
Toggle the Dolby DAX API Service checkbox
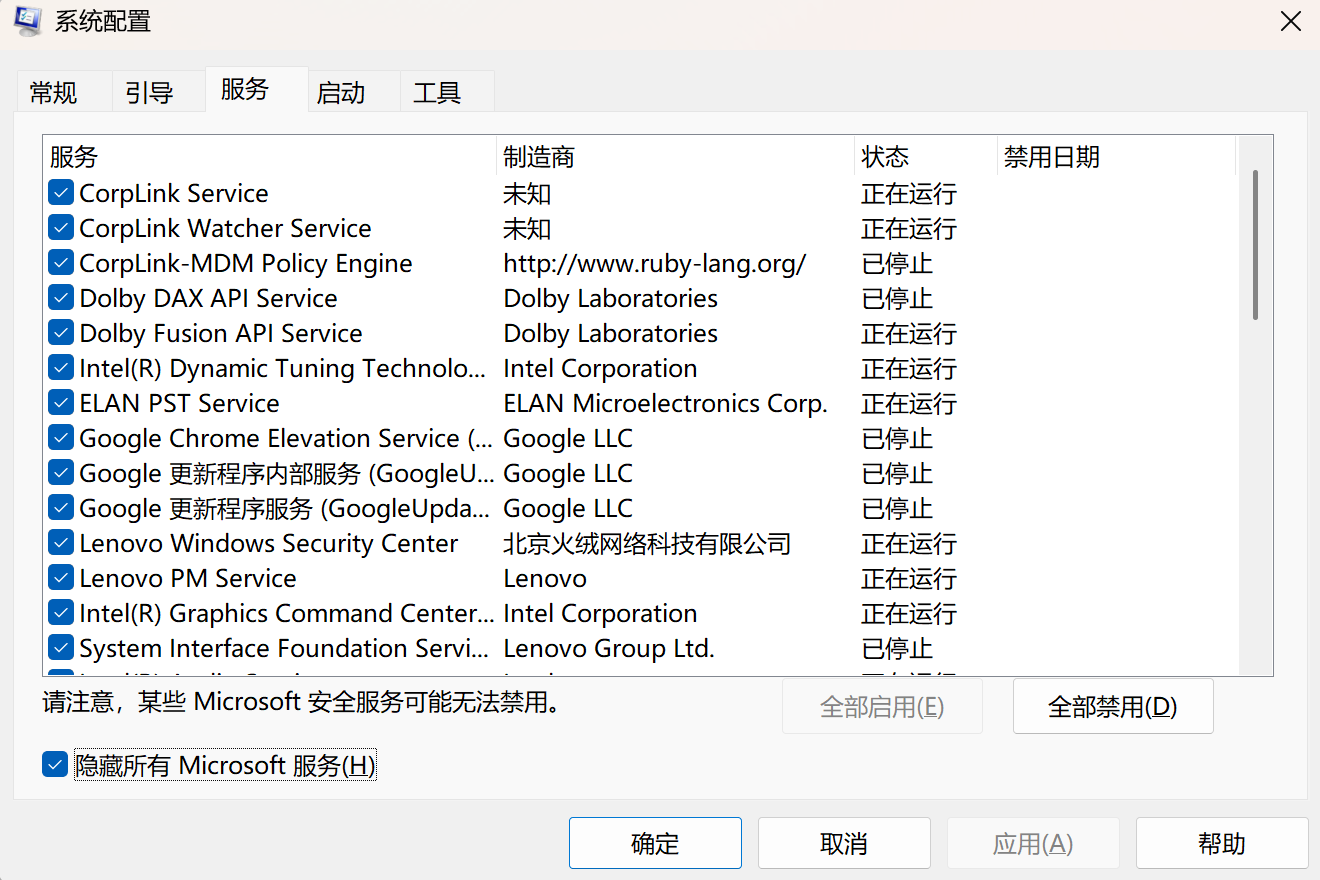[x=61, y=298]
